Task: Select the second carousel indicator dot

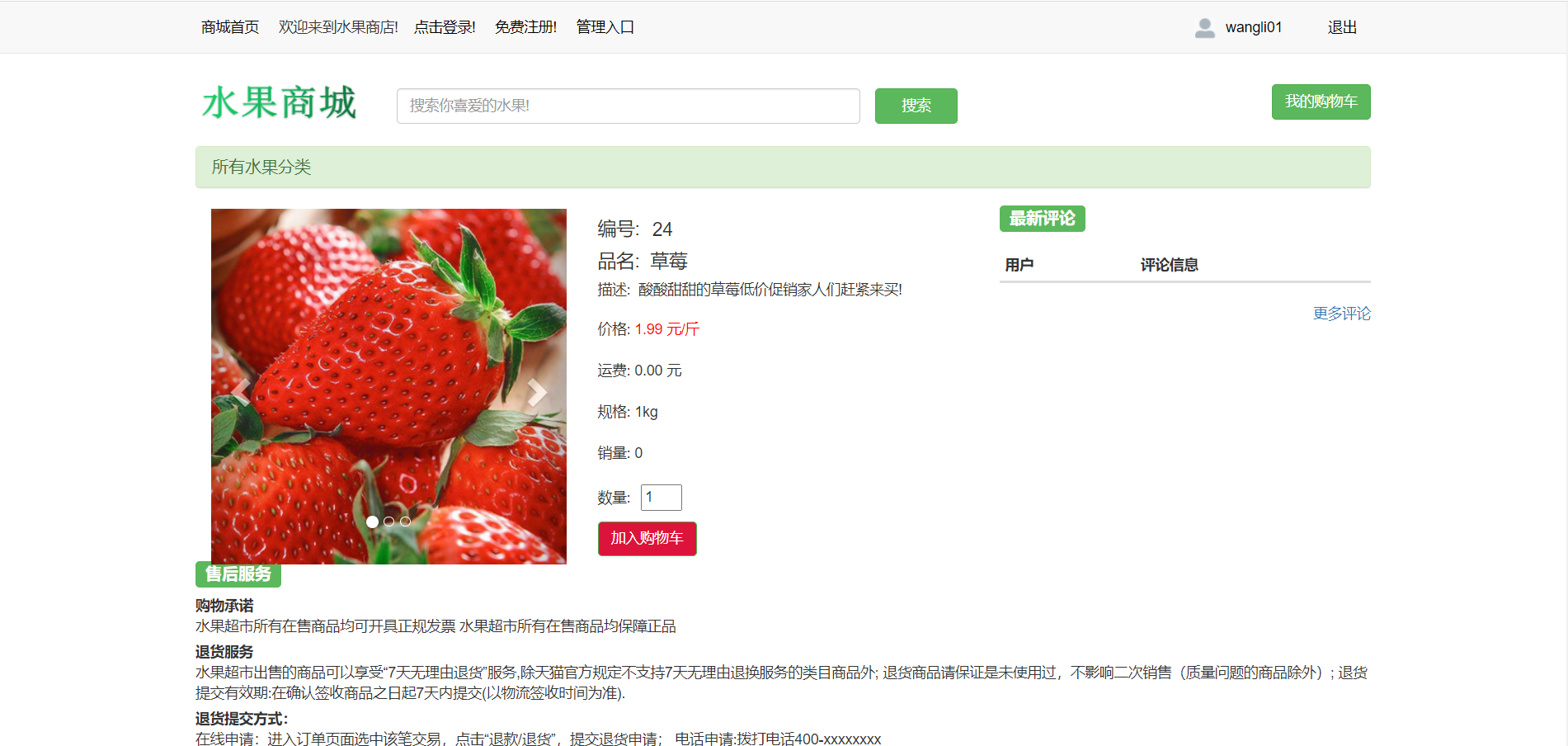Action: click(x=388, y=522)
